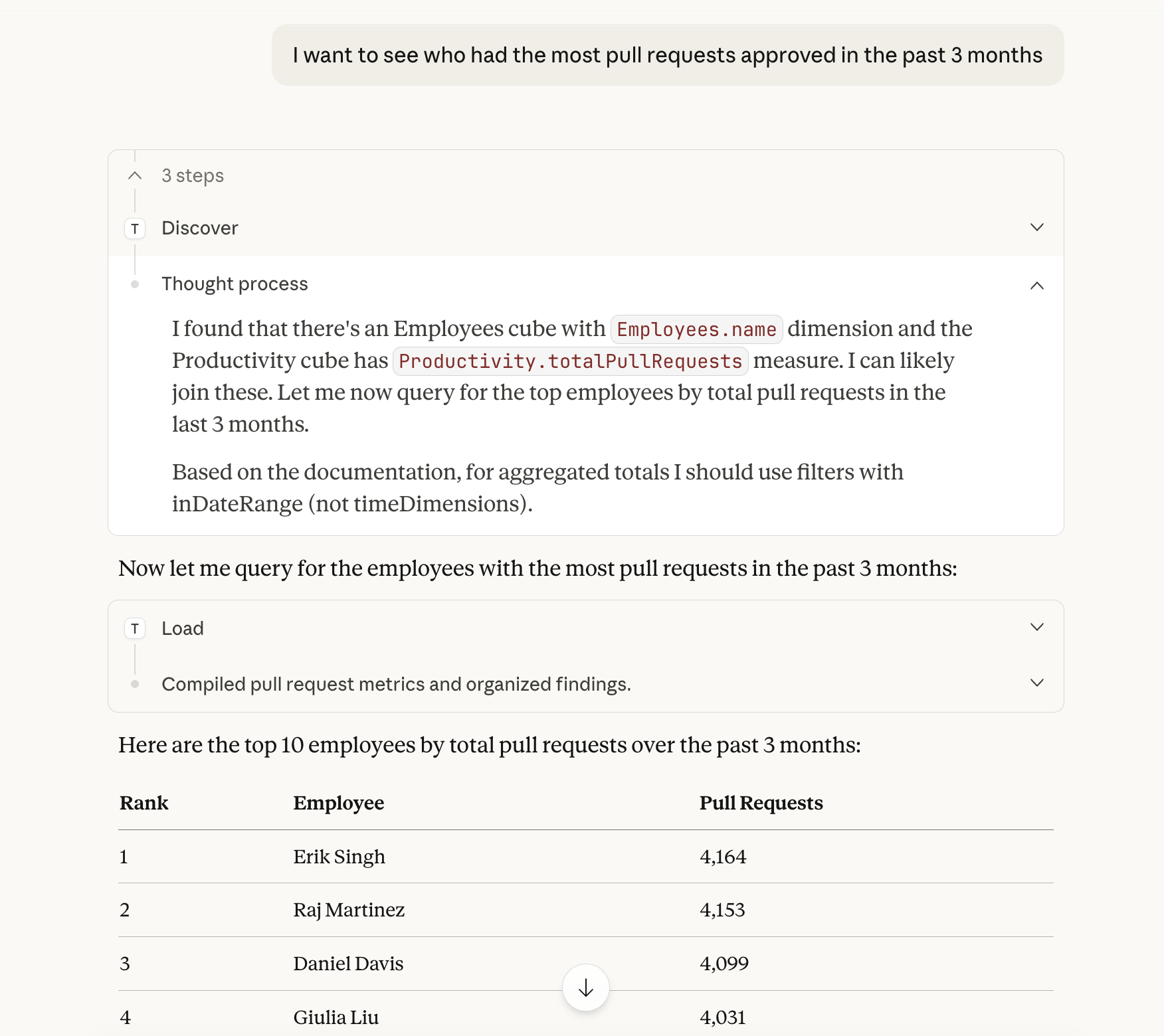Screen dimensions: 1164x1036
Task: Click the scroll-to-bottom arrow button
Action: click(x=585, y=988)
